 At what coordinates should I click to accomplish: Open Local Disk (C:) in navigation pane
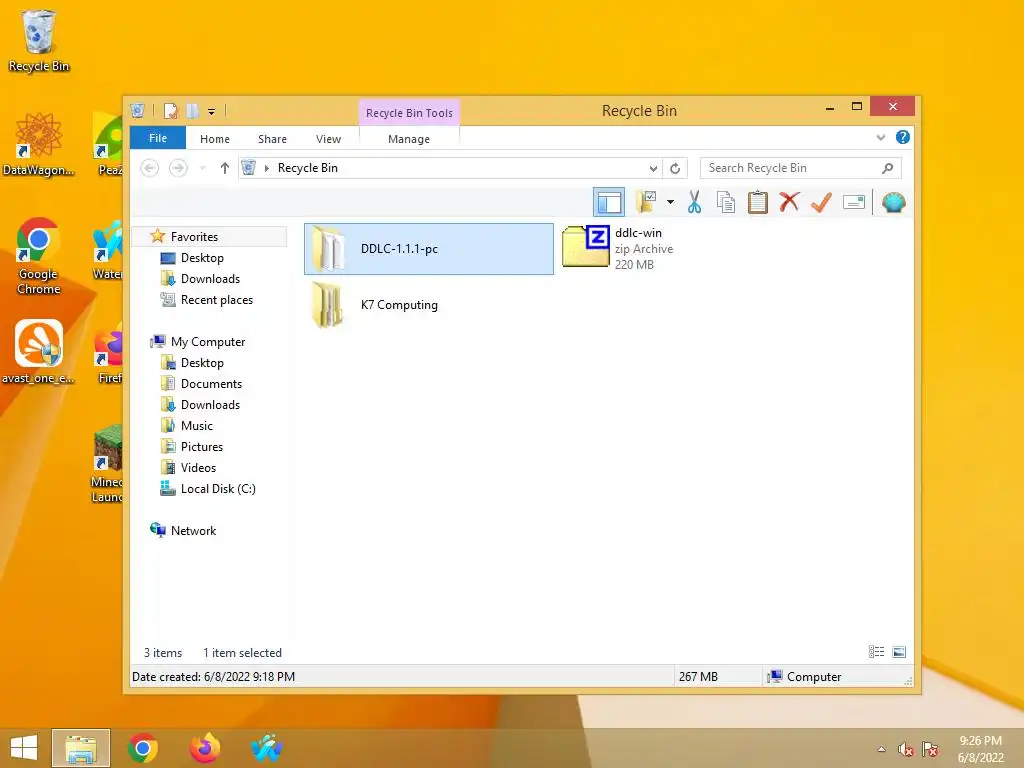(217, 488)
